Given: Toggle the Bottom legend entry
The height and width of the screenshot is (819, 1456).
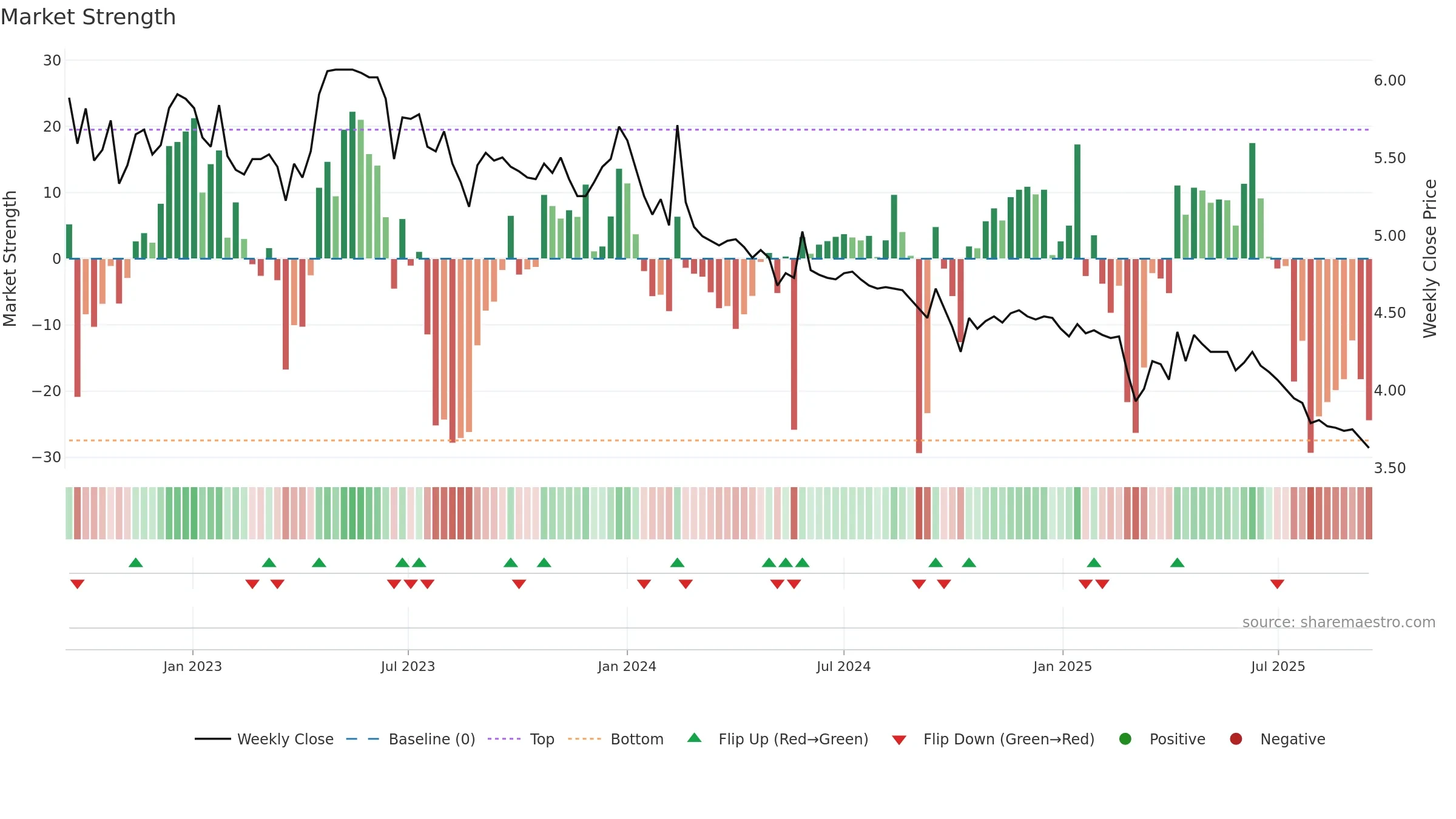Looking at the screenshot, I should click(x=616, y=739).
